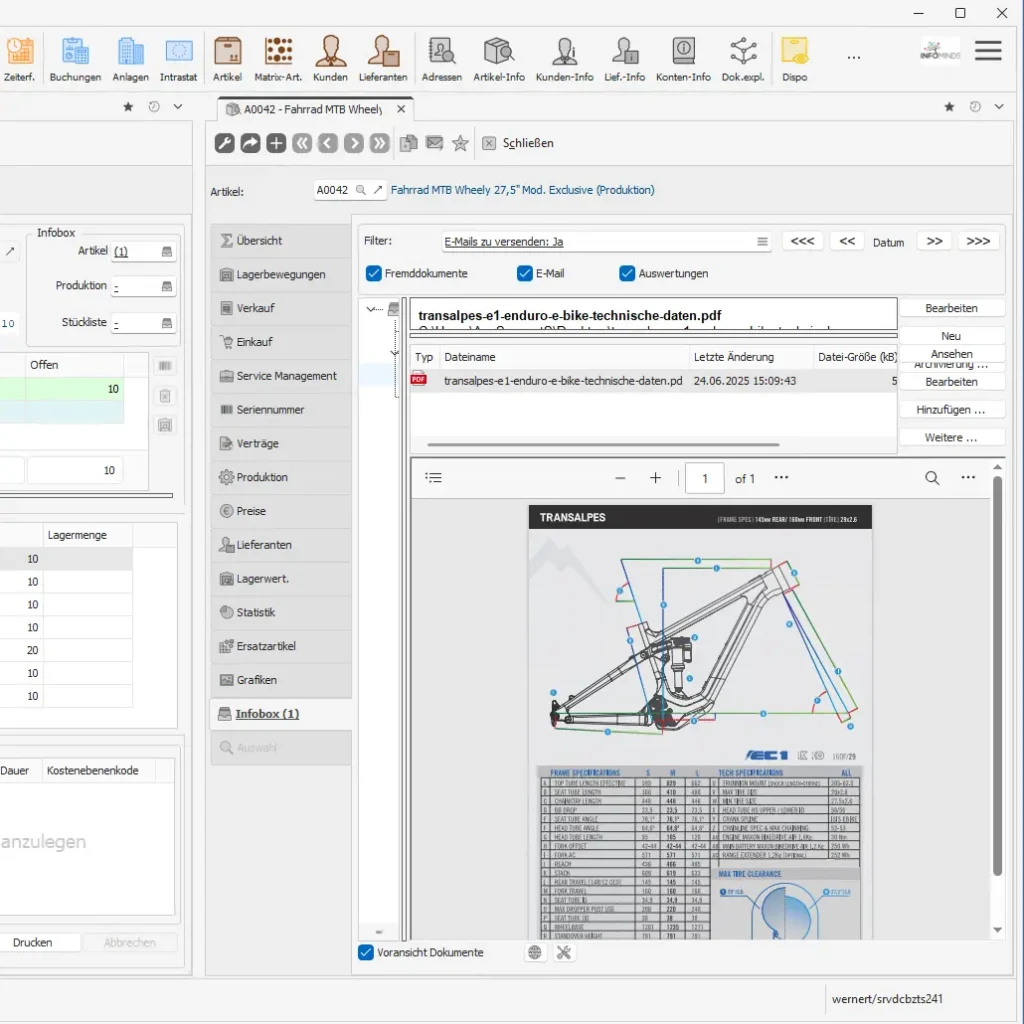Open the Dispo module

point(795,59)
